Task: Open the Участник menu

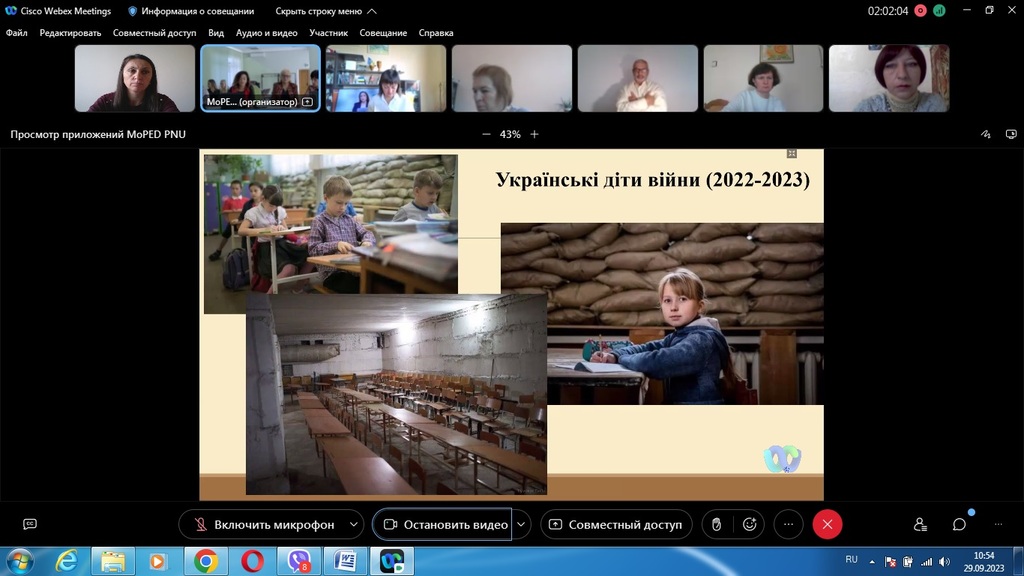Action: (328, 33)
